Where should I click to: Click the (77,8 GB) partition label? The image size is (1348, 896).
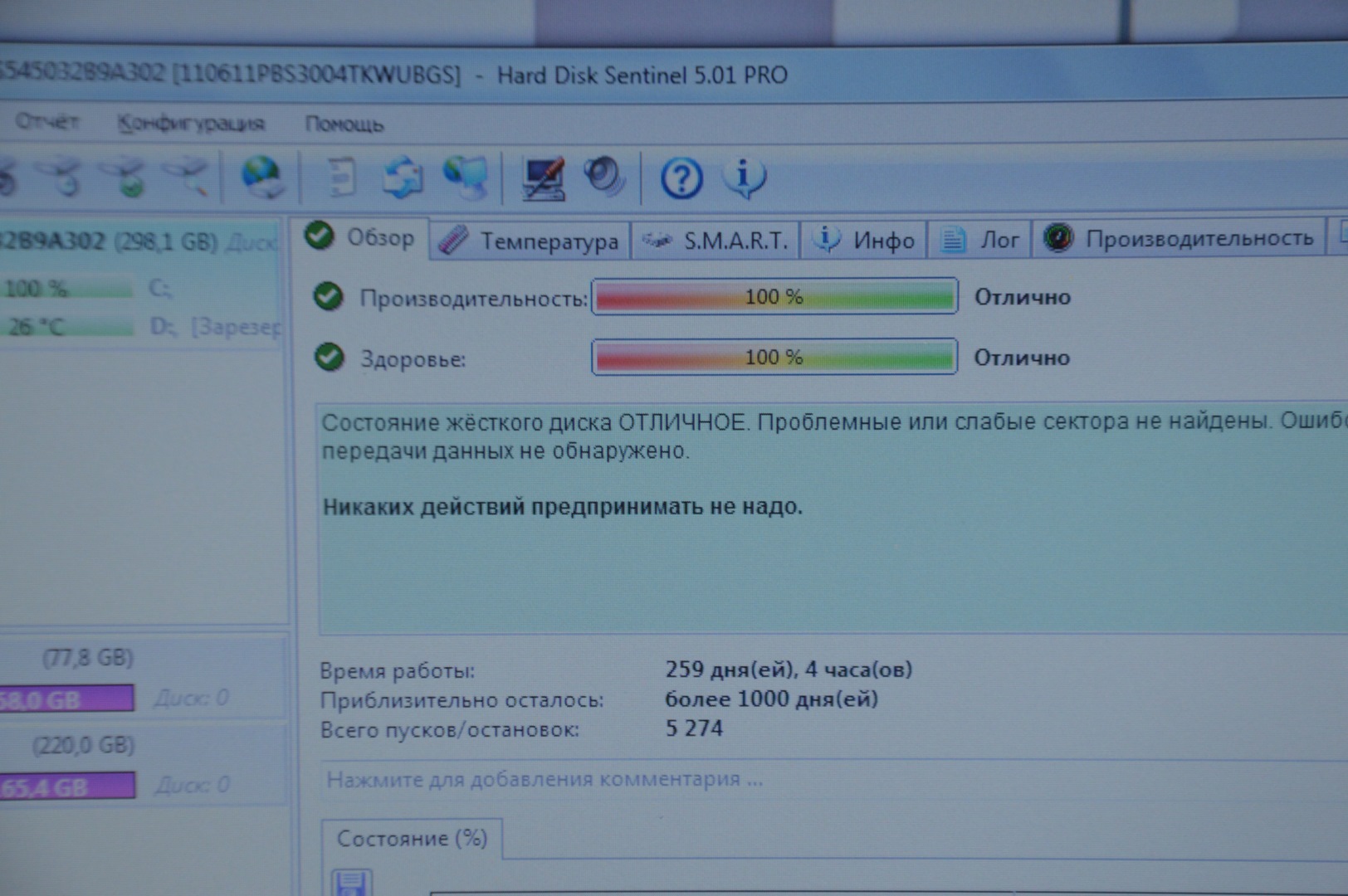click(x=87, y=659)
